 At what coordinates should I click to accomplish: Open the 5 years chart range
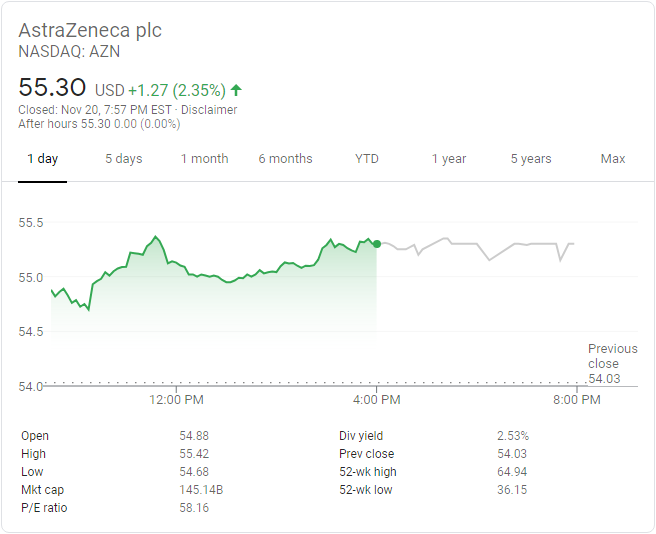pos(531,159)
